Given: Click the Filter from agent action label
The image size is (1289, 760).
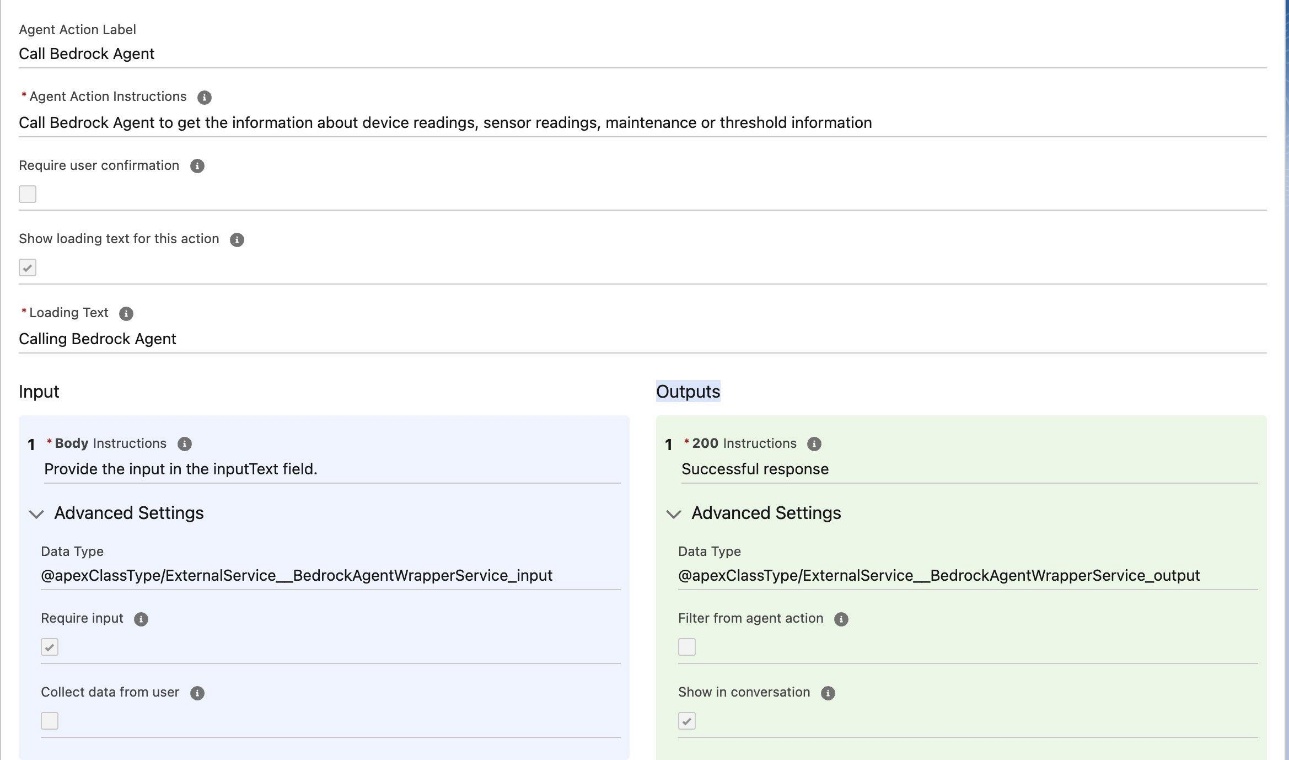Looking at the screenshot, I should tap(751, 618).
